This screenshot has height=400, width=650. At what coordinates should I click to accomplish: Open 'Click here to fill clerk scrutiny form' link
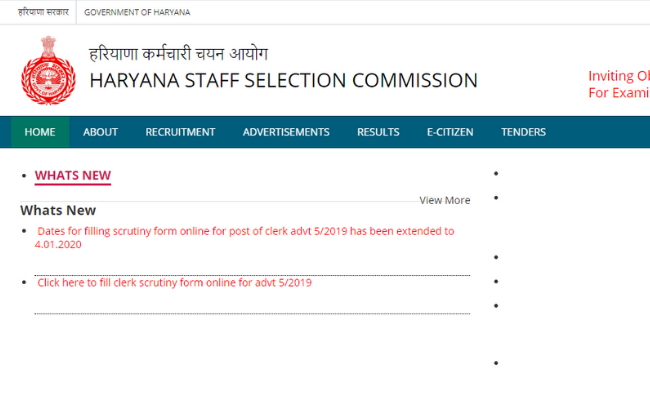pos(175,283)
